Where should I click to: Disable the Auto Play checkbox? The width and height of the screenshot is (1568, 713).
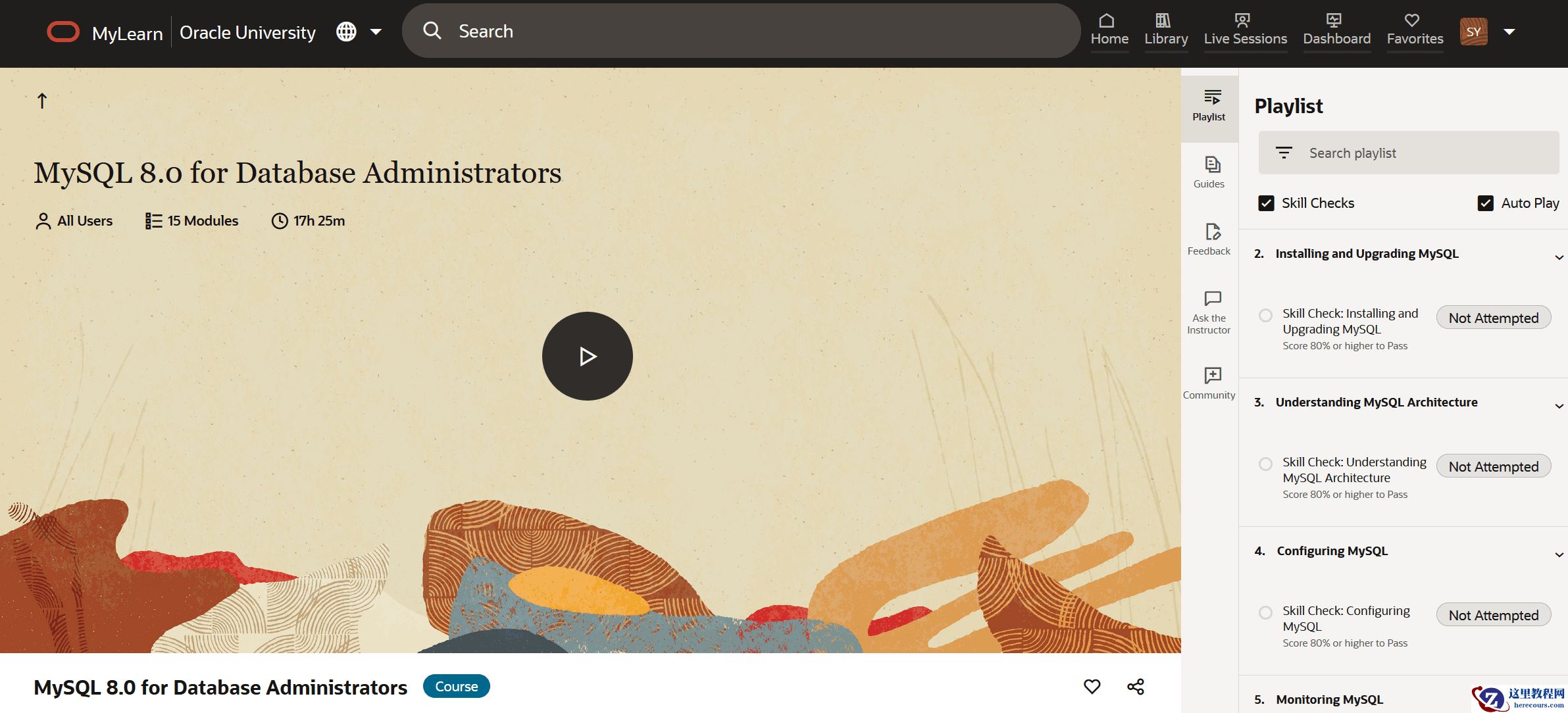1485,203
